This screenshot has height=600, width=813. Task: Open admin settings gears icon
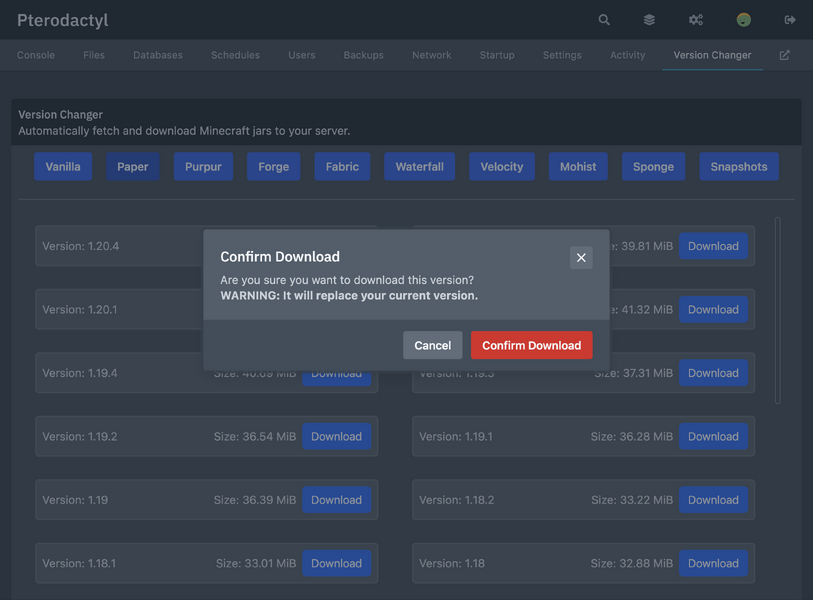click(x=696, y=20)
